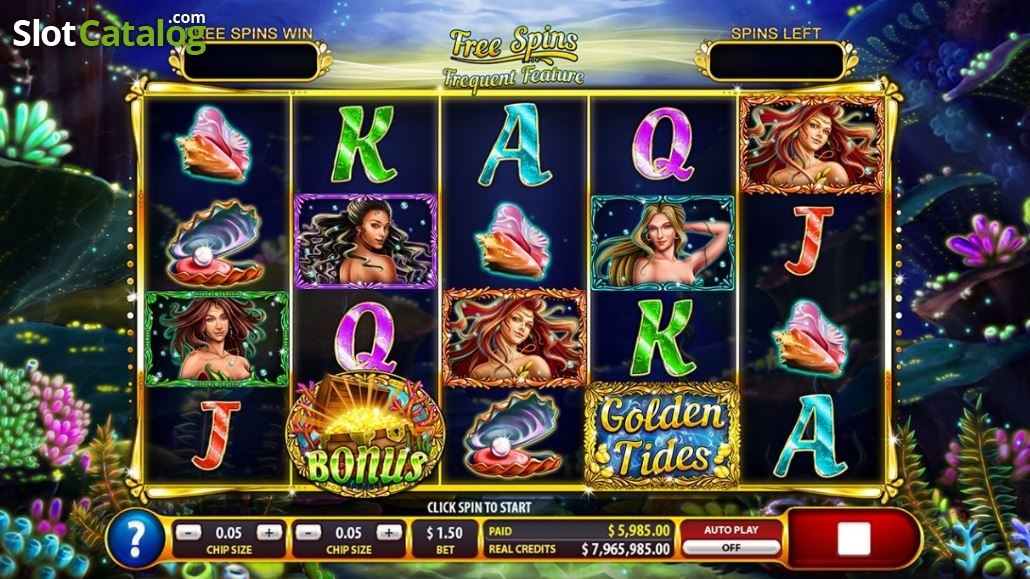Click the pink conch shell on first reel
The width and height of the screenshot is (1030, 579).
(x=213, y=145)
